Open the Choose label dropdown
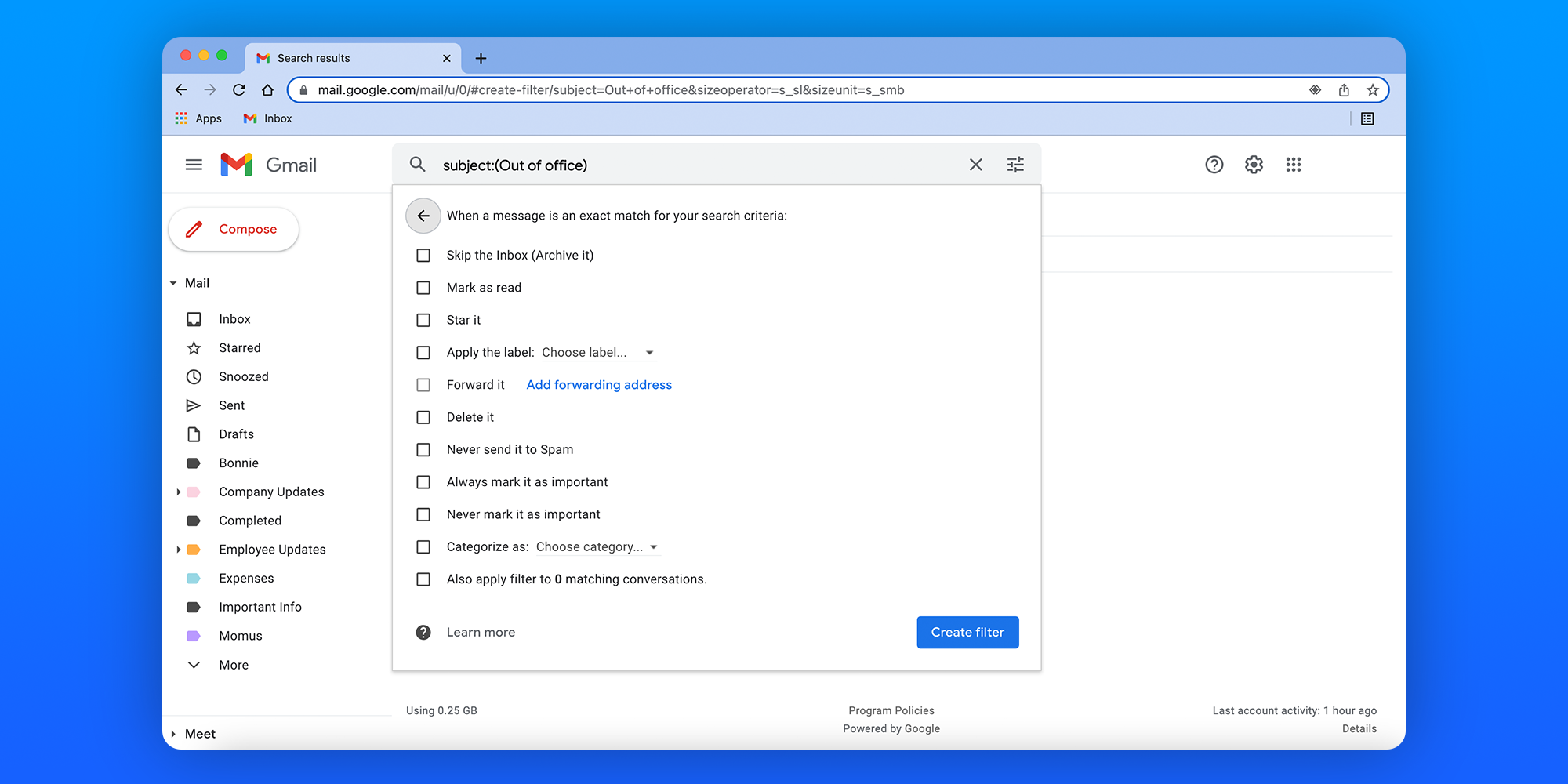This screenshot has height=784, width=1568. click(597, 353)
